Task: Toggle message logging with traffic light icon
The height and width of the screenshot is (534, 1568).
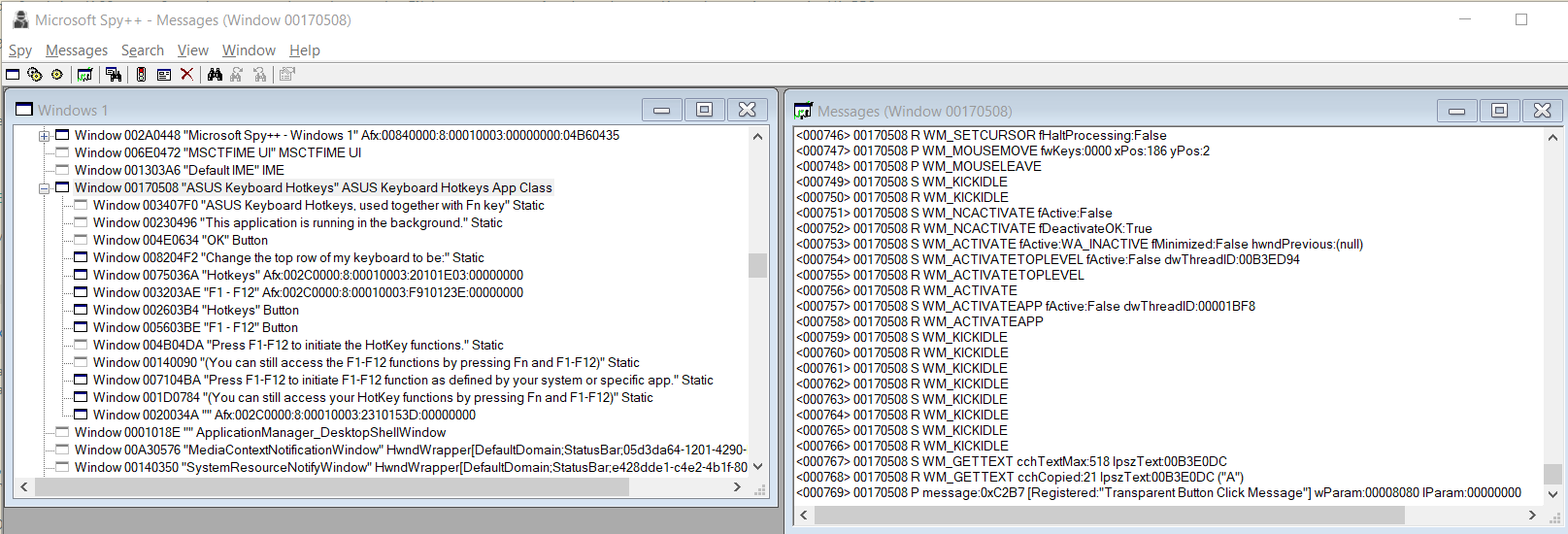Action: [x=141, y=75]
